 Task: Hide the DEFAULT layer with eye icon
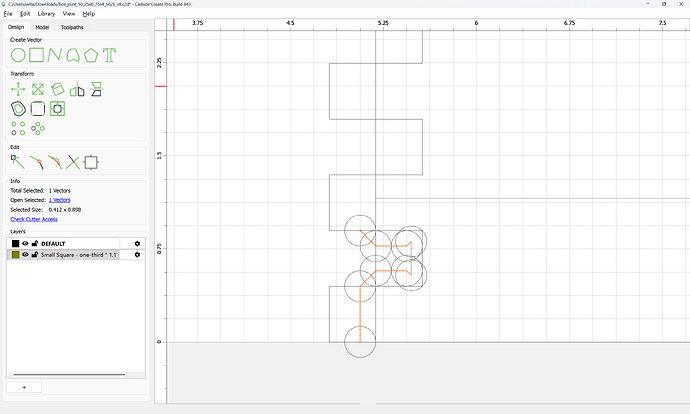coord(25,244)
